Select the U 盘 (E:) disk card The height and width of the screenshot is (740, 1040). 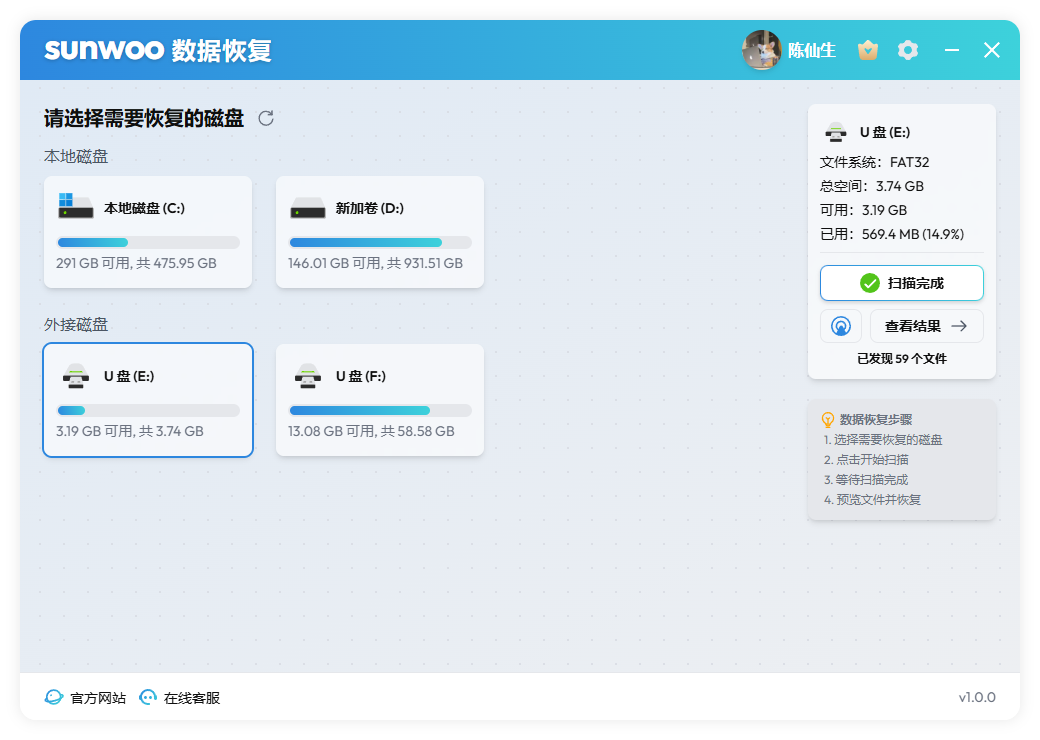pyautogui.click(x=148, y=400)
